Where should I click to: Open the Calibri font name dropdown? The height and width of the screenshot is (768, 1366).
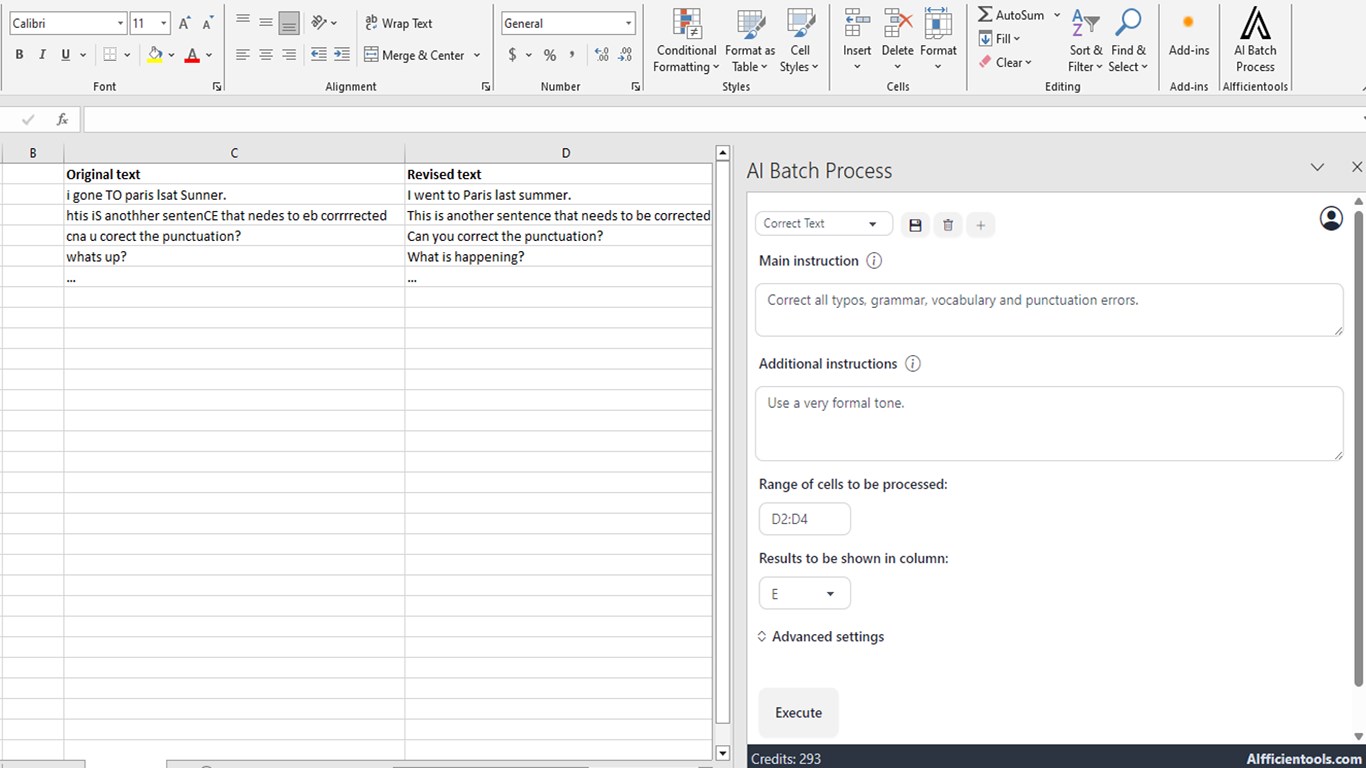[x=120, y=23]
